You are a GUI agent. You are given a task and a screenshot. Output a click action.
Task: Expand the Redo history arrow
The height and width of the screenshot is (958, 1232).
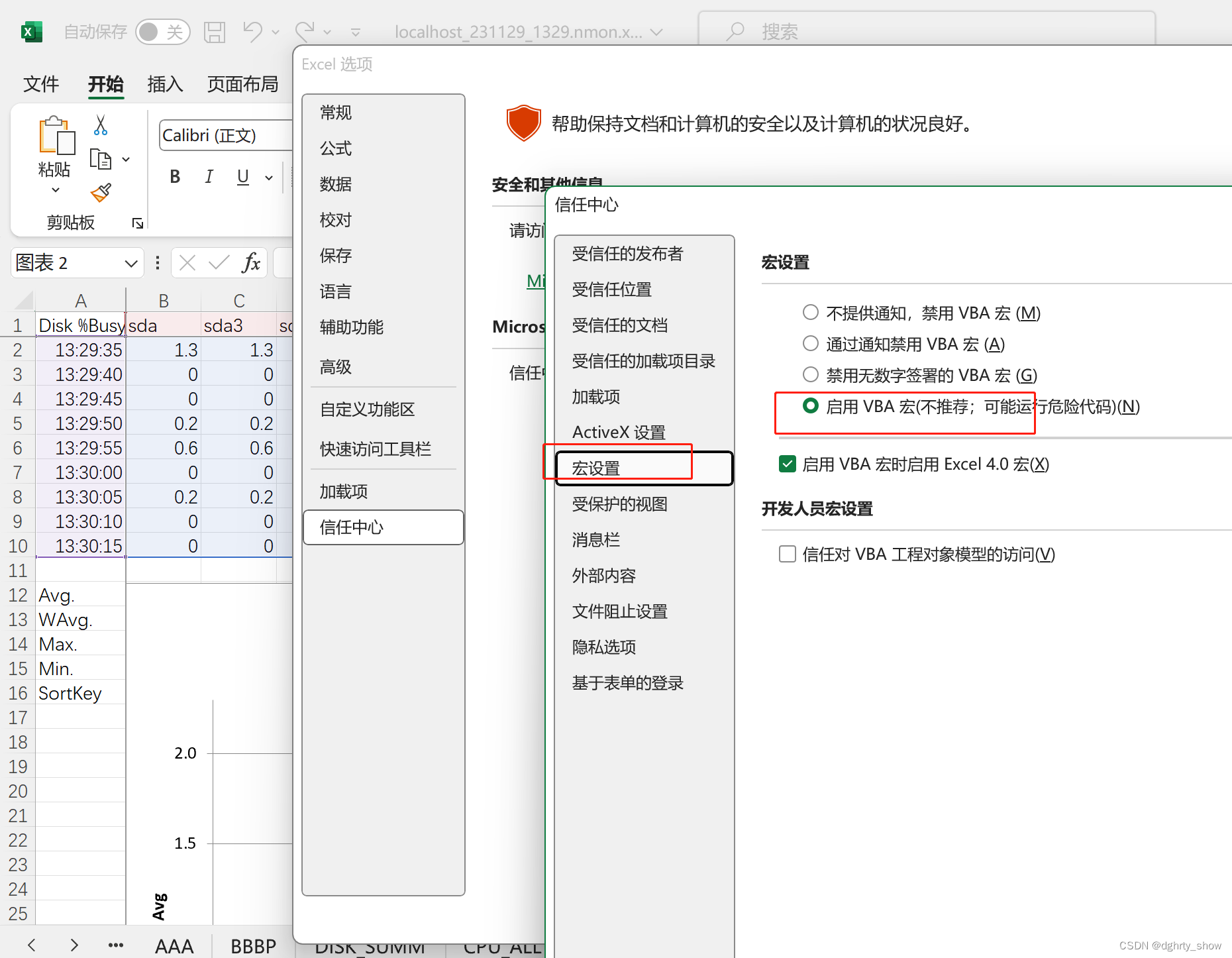coord(327,32)
